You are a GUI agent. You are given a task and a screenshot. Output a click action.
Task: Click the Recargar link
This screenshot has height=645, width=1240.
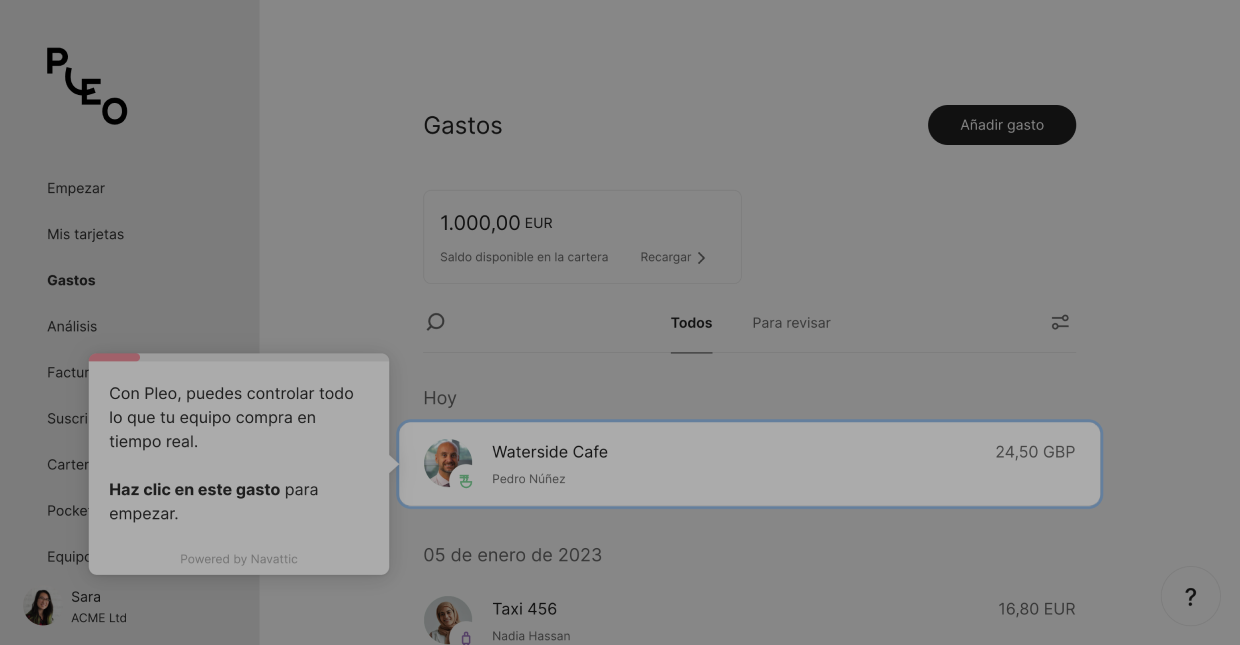click(x=666, y=257)
